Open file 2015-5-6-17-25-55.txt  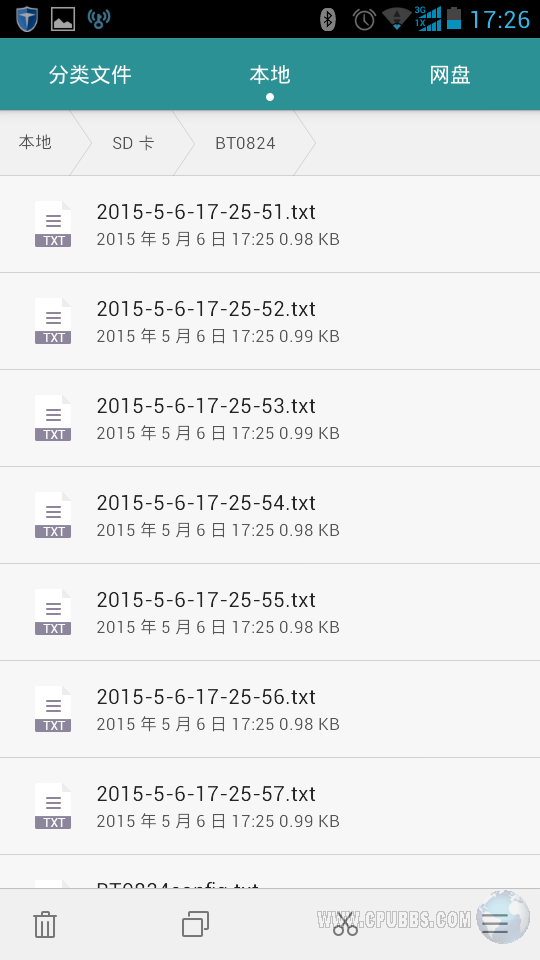pos(270,612)
